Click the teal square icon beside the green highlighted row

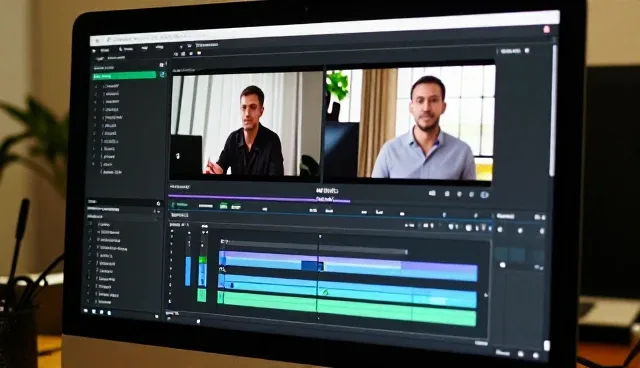point(162,74)
